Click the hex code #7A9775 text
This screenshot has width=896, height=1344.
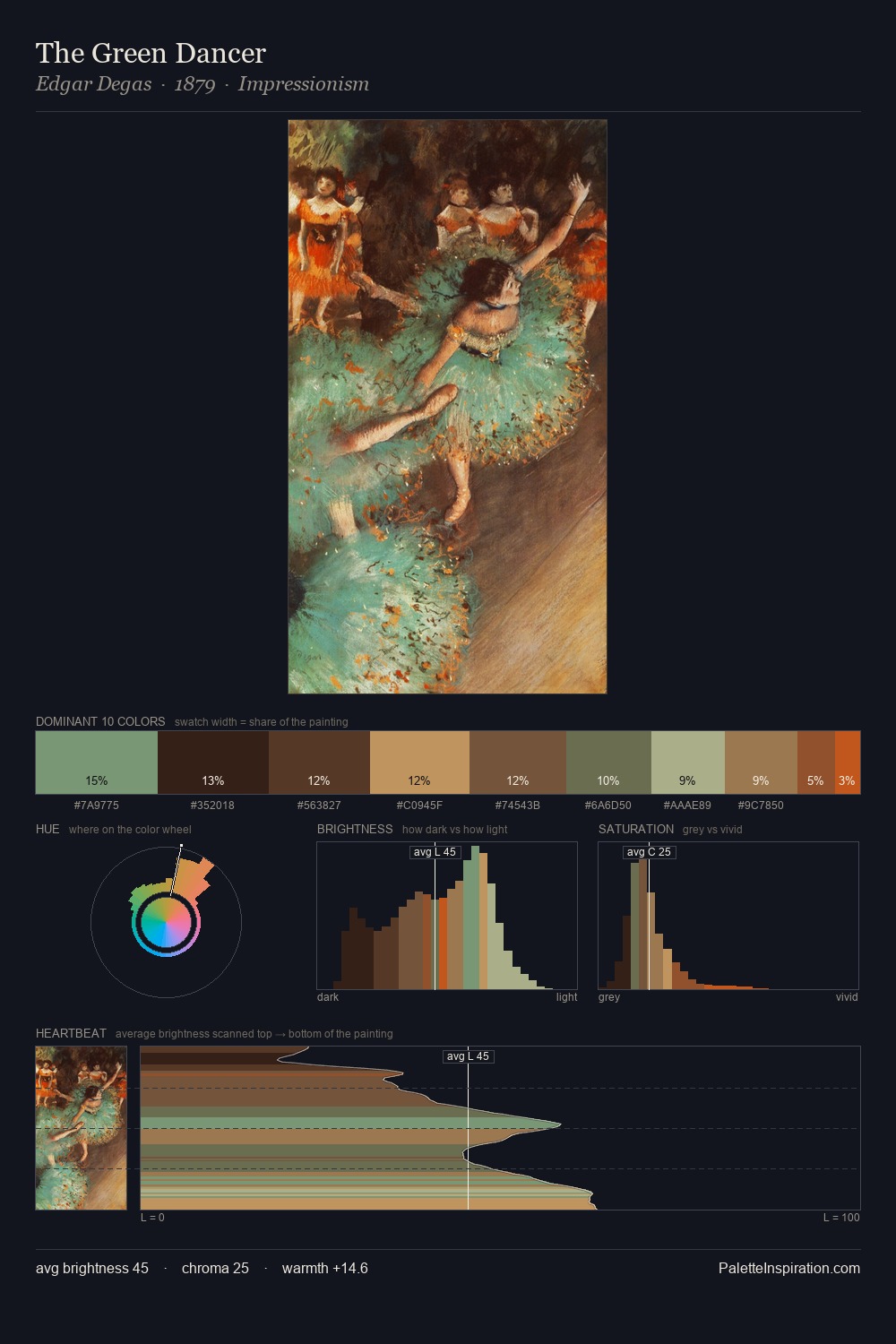coord(97,805)
